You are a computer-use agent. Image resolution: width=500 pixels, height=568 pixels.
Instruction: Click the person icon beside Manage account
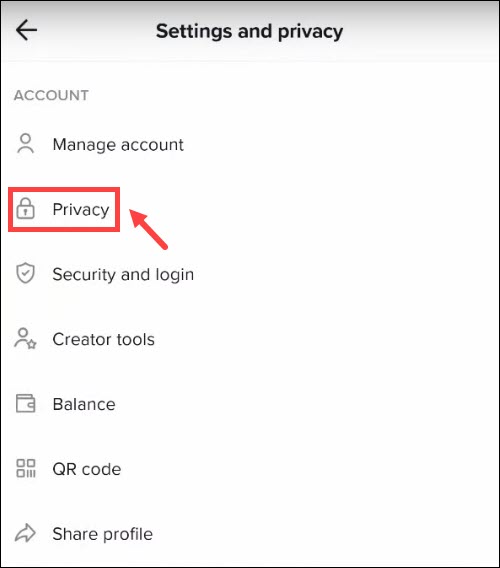tap(25, 144)
